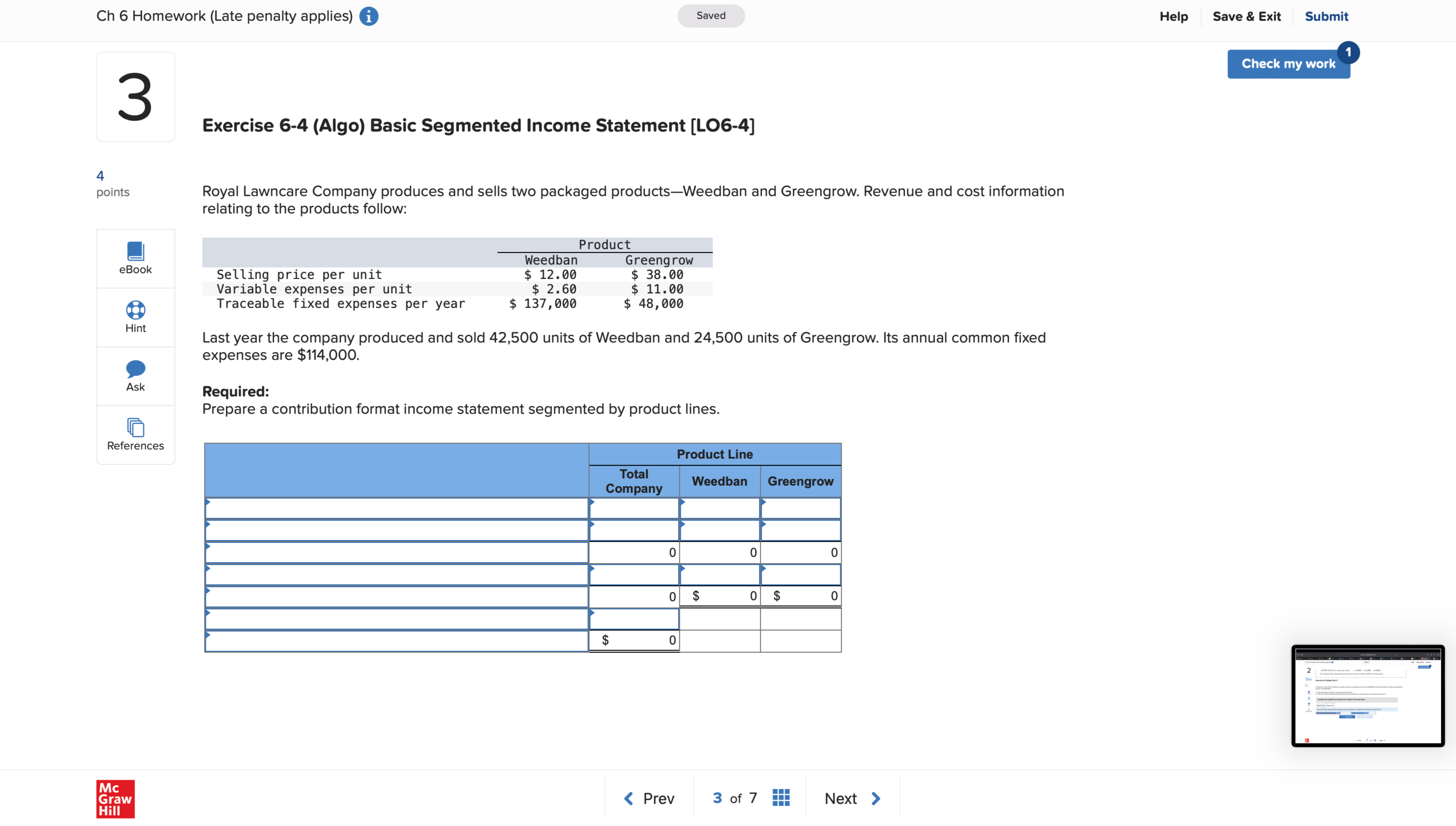Click the Check my work button
Viewport: 1456px width, 826px height.
[1288, 64]
